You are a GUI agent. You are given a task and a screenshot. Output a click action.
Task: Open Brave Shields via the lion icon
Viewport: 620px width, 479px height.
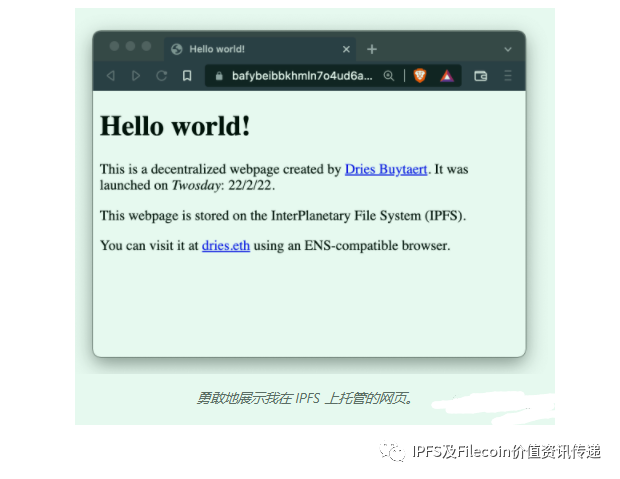pyautogui.click(x=420, y=75)
